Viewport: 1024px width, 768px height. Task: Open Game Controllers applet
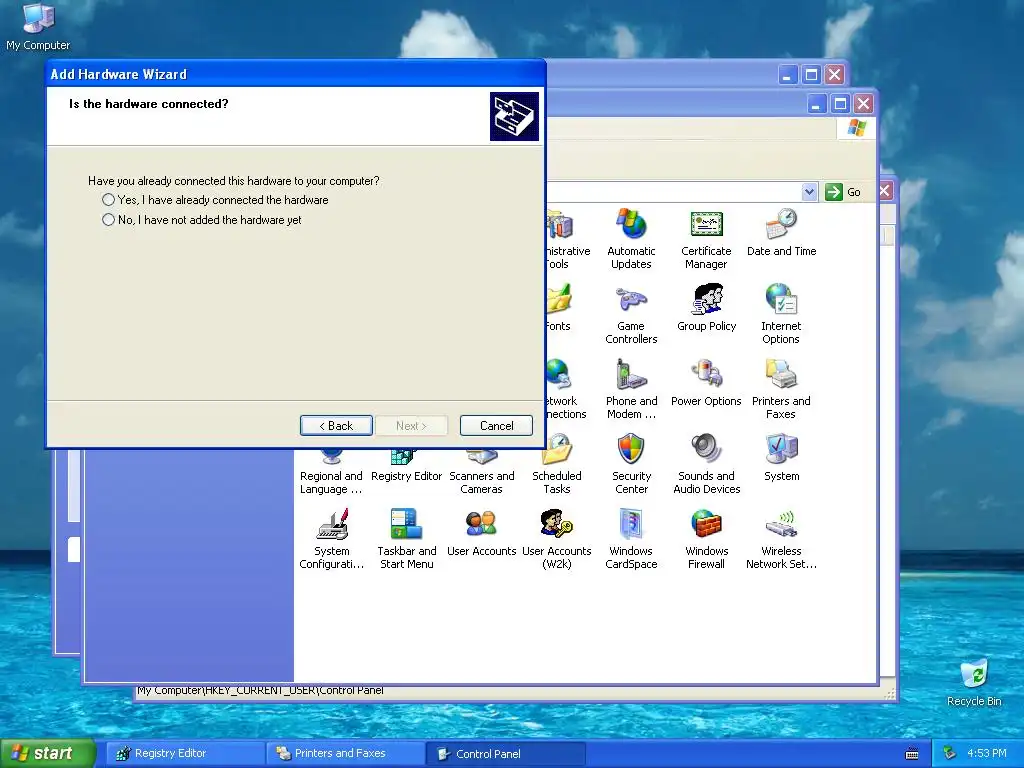(x=631, y=314)
